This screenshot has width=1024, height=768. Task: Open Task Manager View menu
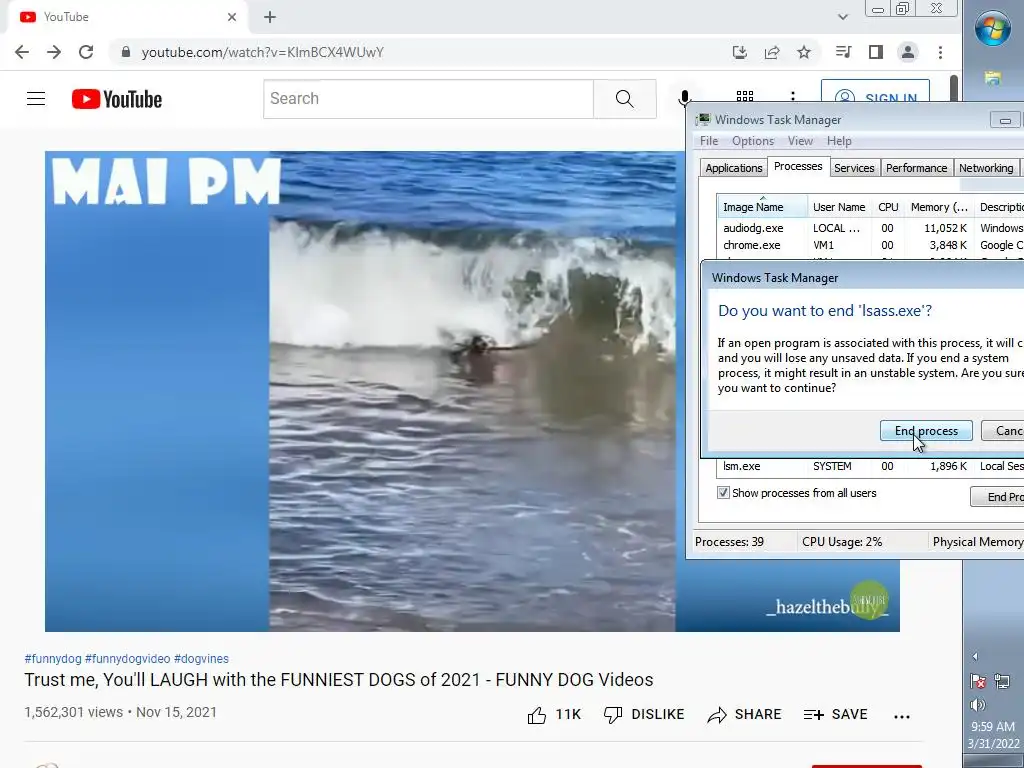click(x=800, y=141)
